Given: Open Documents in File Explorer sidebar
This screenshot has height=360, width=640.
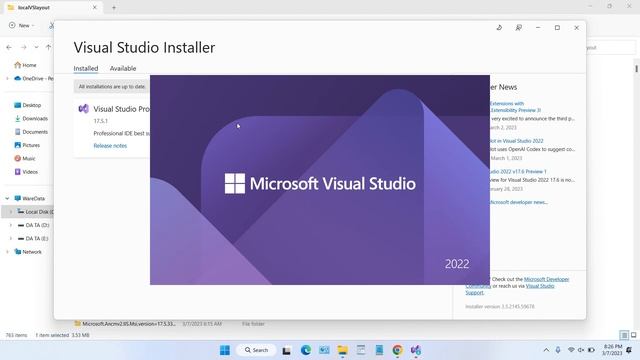Looking at the screenshot, I should point(31,132).
